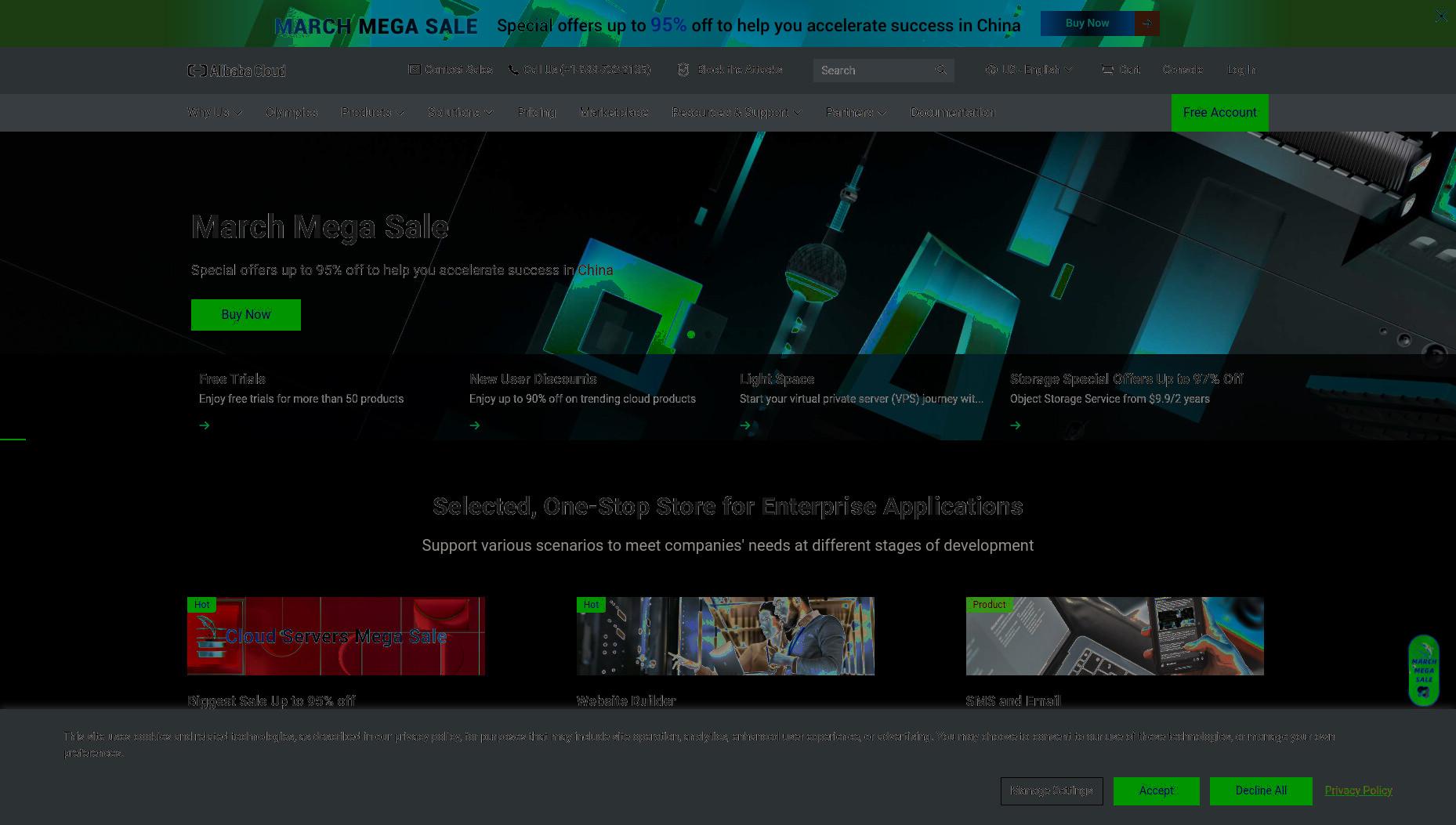1456x825 pixels.
Task: Click the March Mega Sale hero heading
Action: coord(320,227)
